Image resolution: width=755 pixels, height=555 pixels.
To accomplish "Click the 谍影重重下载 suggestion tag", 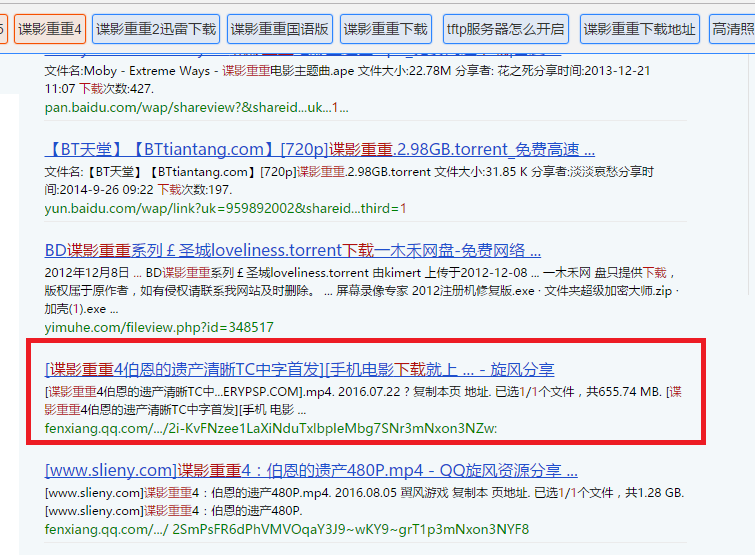I will pos(386,29).
